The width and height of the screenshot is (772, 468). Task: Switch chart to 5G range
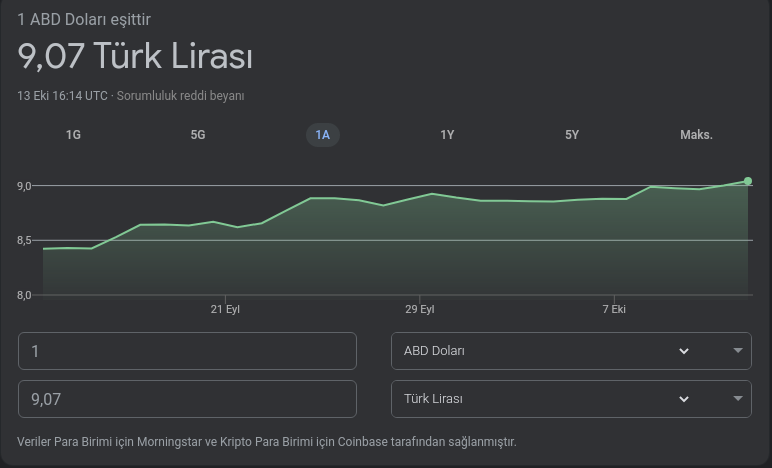198,135
